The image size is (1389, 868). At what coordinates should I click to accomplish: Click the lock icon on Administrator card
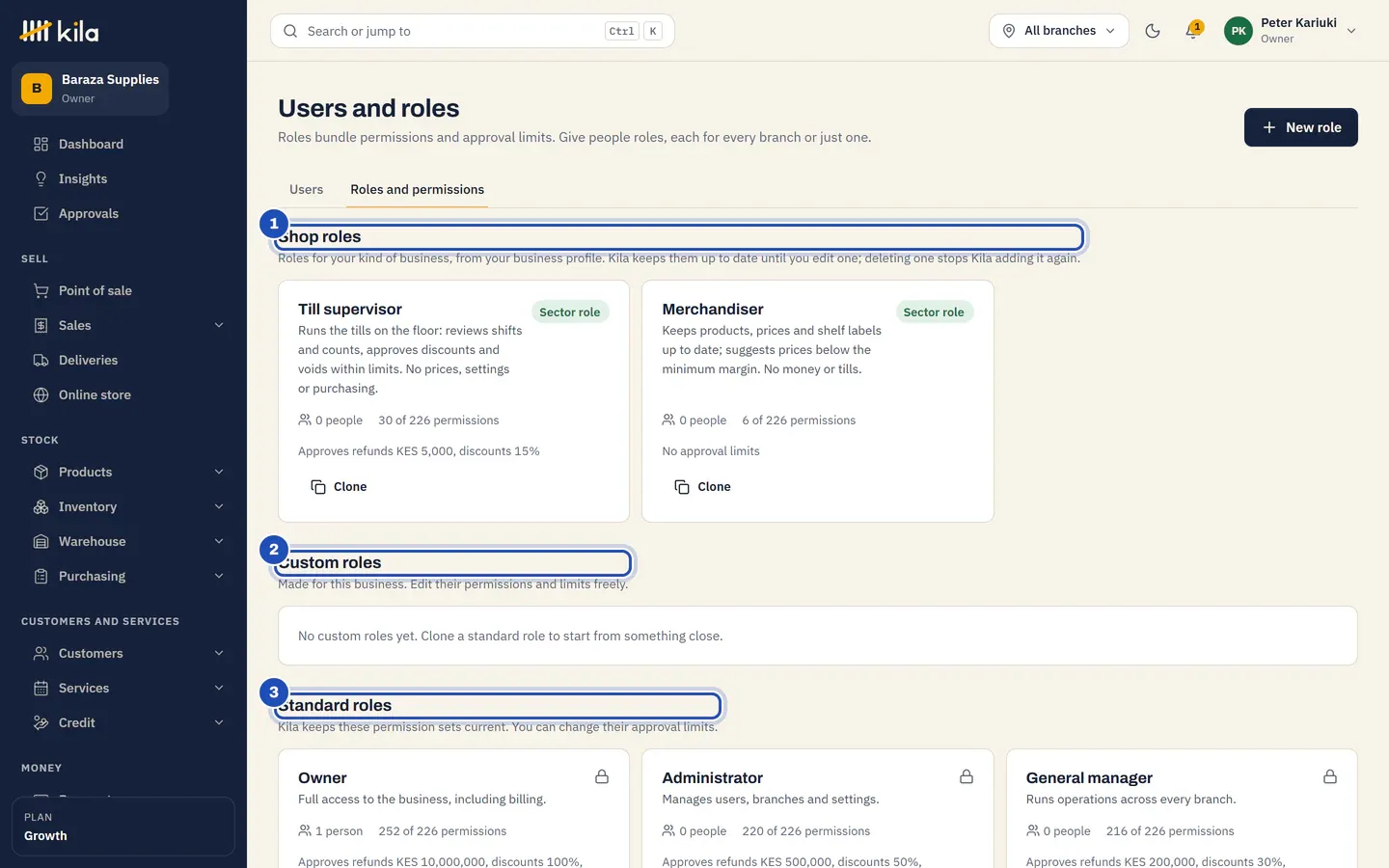[x=967, y=776]
